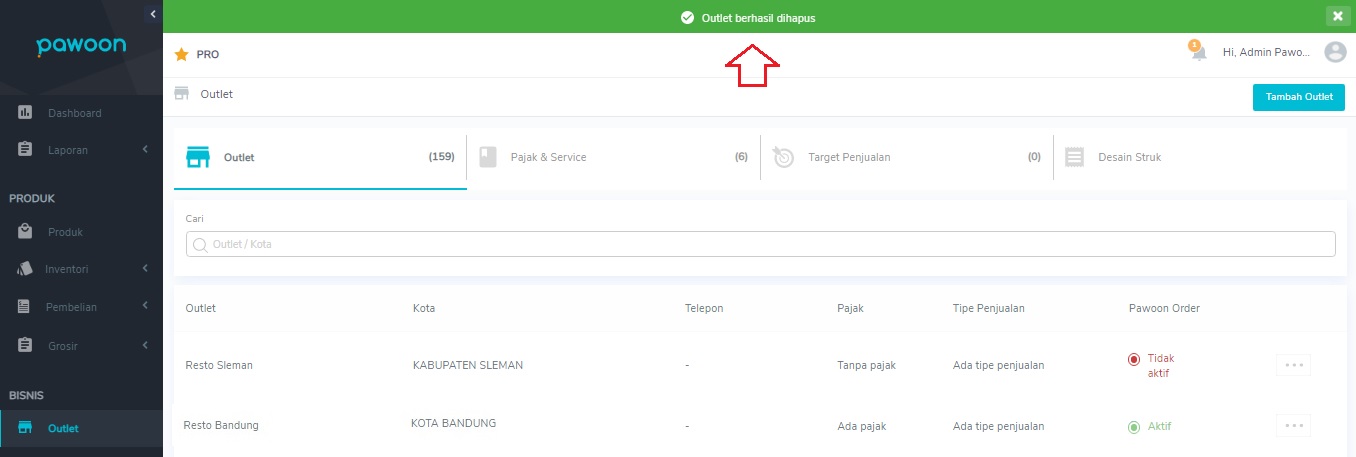
Task: Click the Target Penjualan target icon
Action: [x=782, y=157]
